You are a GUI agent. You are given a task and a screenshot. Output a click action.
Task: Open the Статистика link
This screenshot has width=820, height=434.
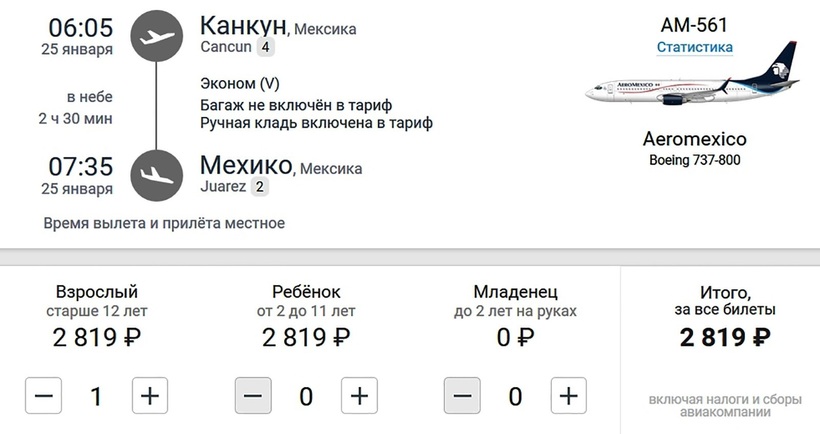(694, 47)
